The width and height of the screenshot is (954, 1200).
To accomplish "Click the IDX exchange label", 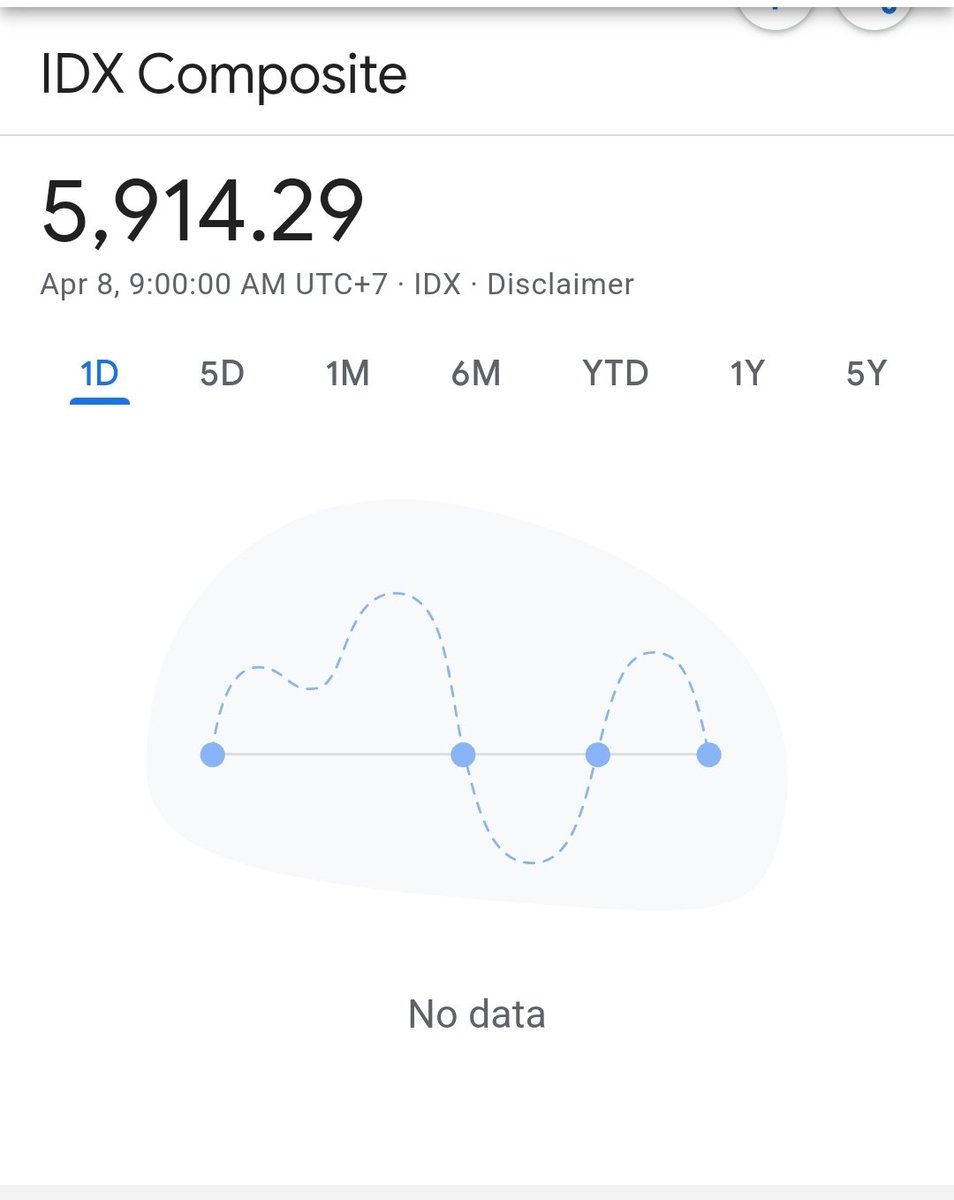I will click(440, 284).
